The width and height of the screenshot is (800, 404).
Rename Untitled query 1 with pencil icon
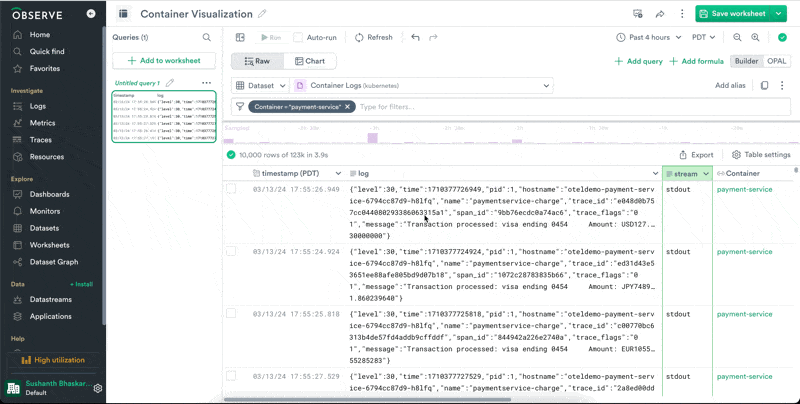pyautogui.click(x=170, y=83)
